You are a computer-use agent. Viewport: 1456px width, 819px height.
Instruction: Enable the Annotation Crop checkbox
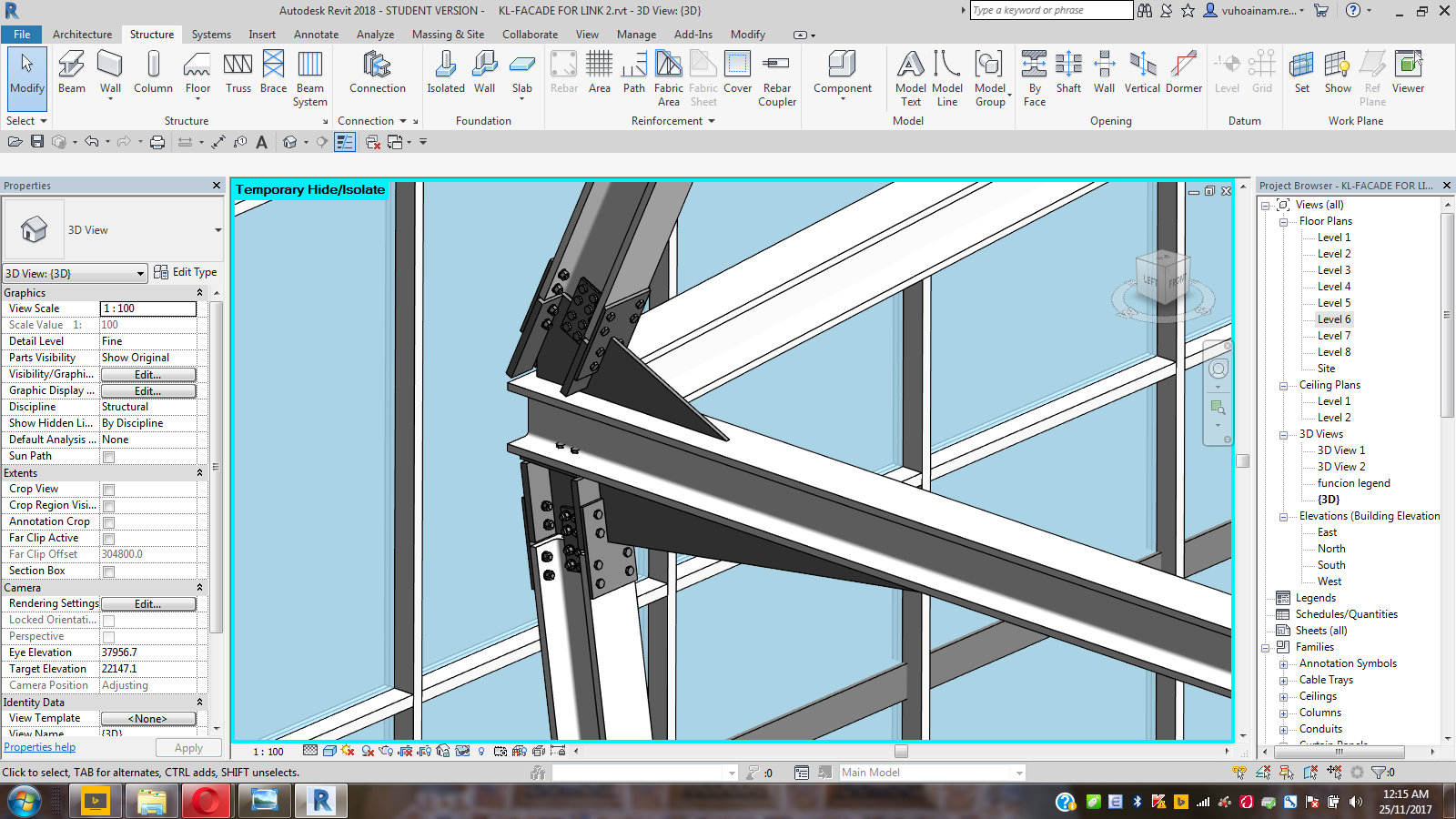tap(109, 522)
